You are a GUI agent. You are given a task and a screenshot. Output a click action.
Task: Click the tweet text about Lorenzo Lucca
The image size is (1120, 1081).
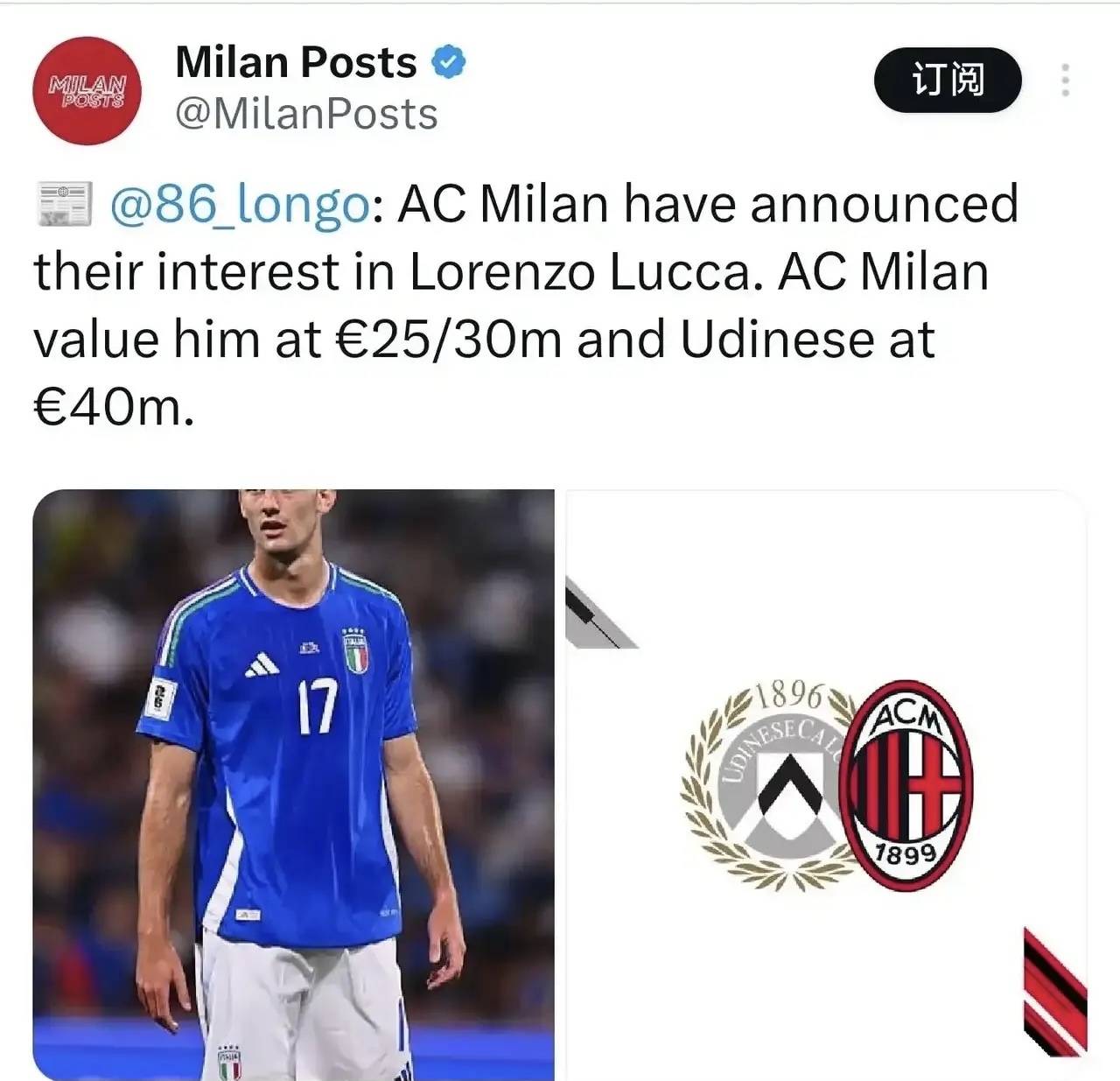525,305
